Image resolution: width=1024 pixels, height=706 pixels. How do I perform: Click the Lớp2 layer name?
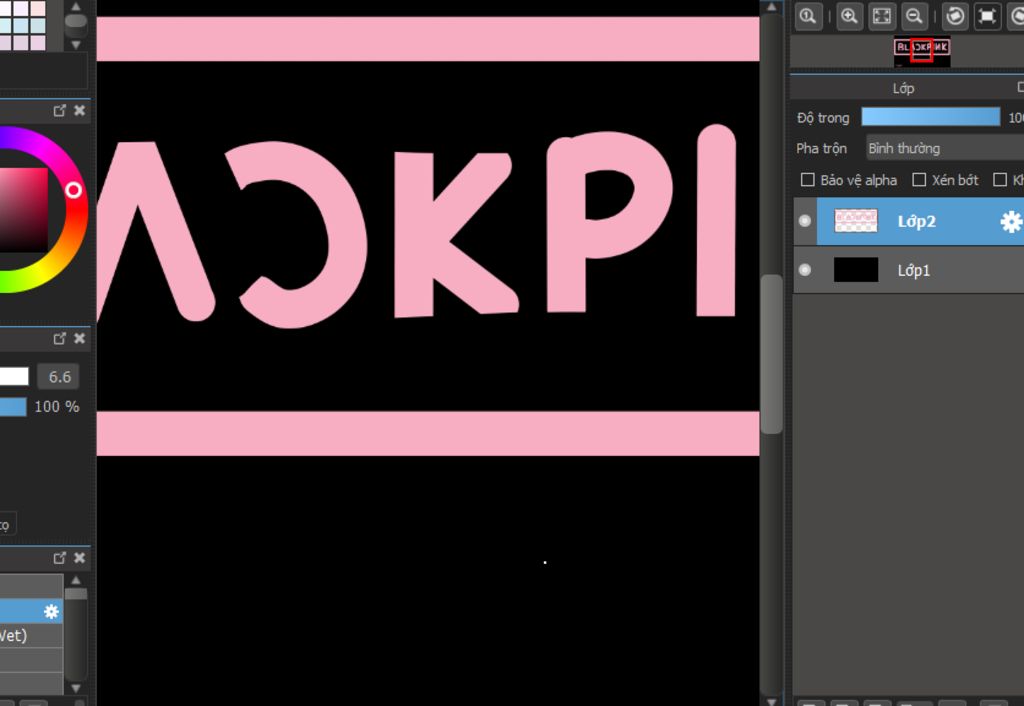click(916, 221)
